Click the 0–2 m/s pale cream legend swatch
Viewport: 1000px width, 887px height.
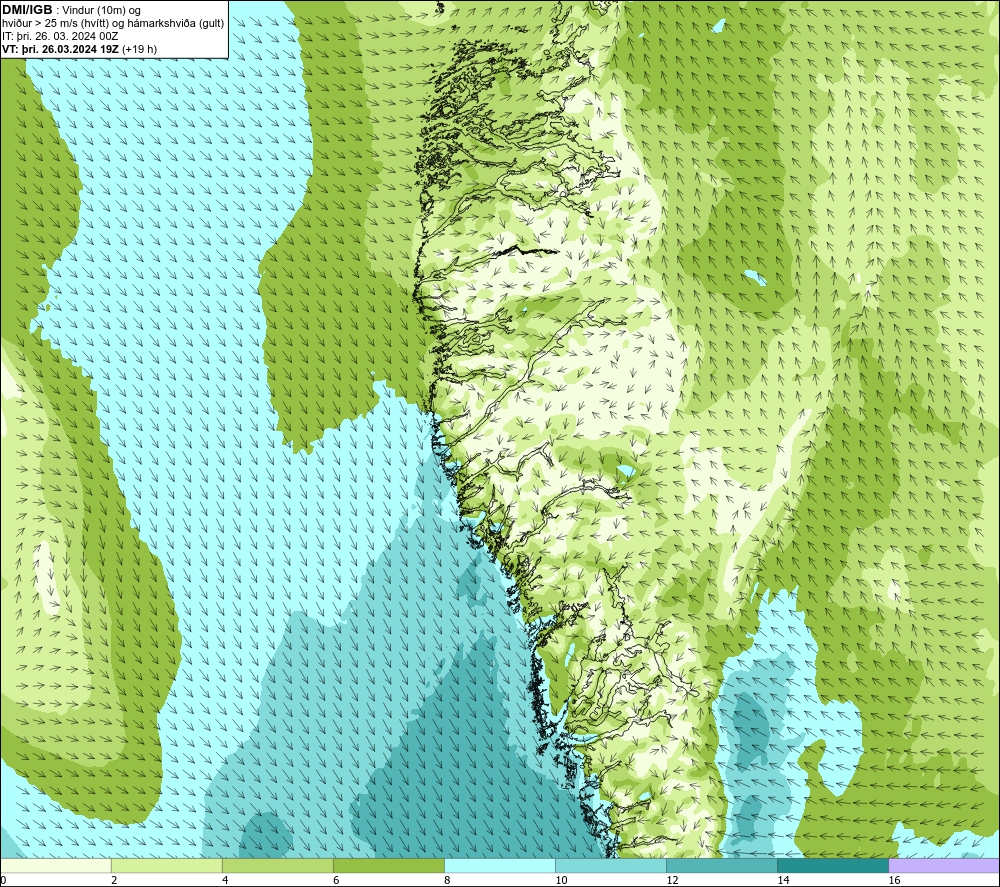point(56,865)
